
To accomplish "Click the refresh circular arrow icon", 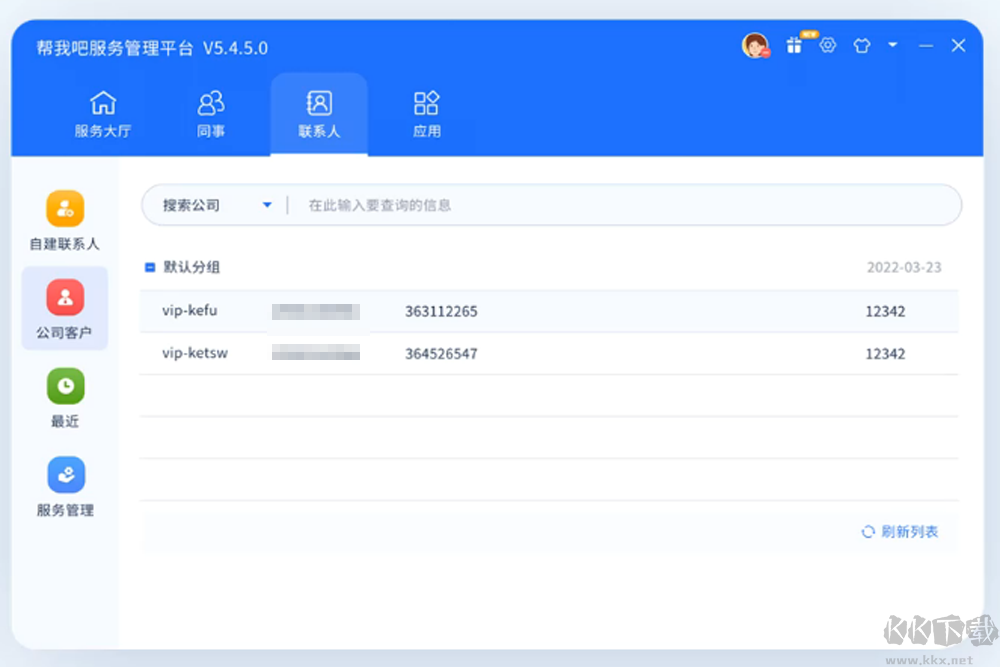I will (867, 533).
